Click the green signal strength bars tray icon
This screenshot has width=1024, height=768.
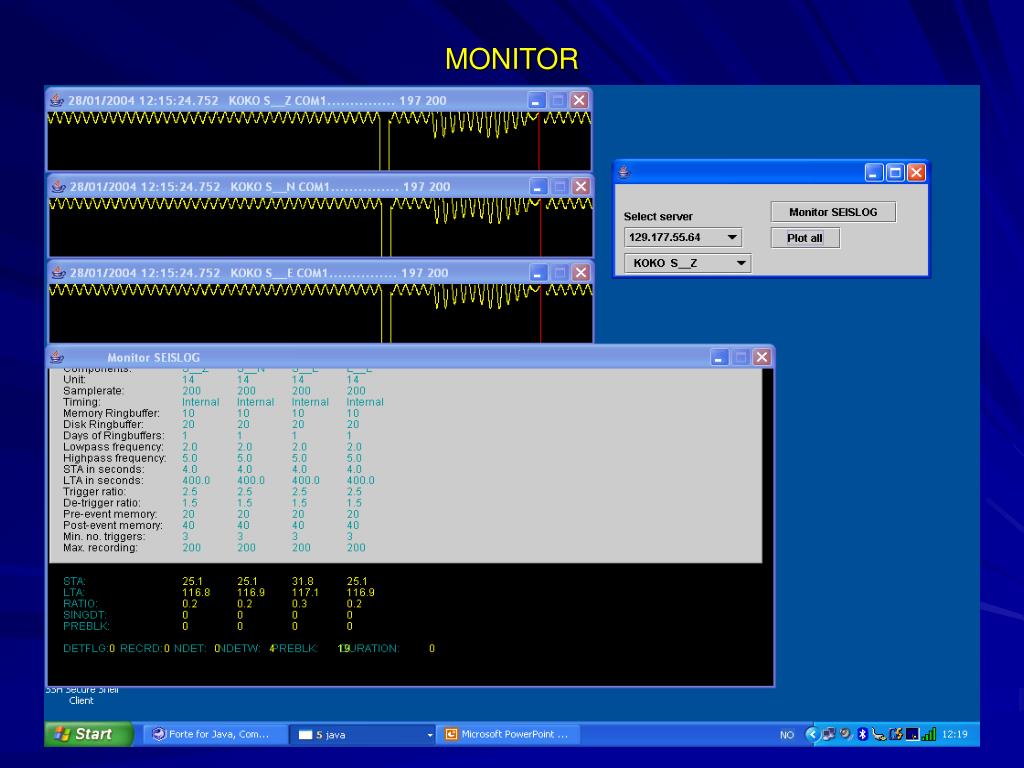point(929,734)
